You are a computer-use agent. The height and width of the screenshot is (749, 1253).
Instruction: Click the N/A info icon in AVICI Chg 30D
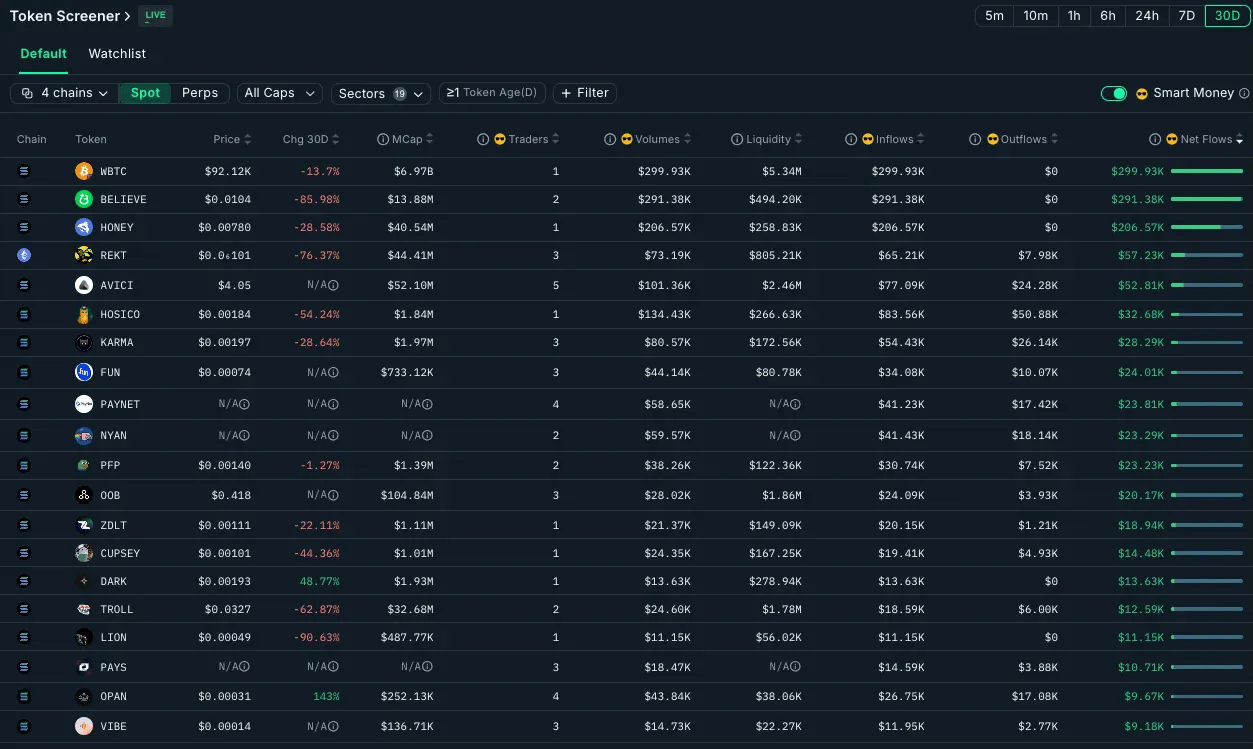click(334, 285)
